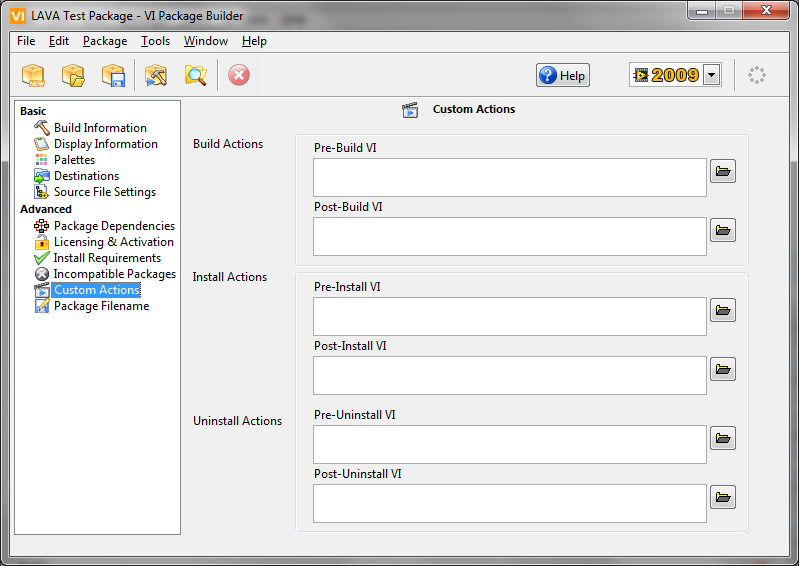This screenshot has width=799, height=566.
Task: Click the Advanced section heading
Action: [x=46, y=209]
